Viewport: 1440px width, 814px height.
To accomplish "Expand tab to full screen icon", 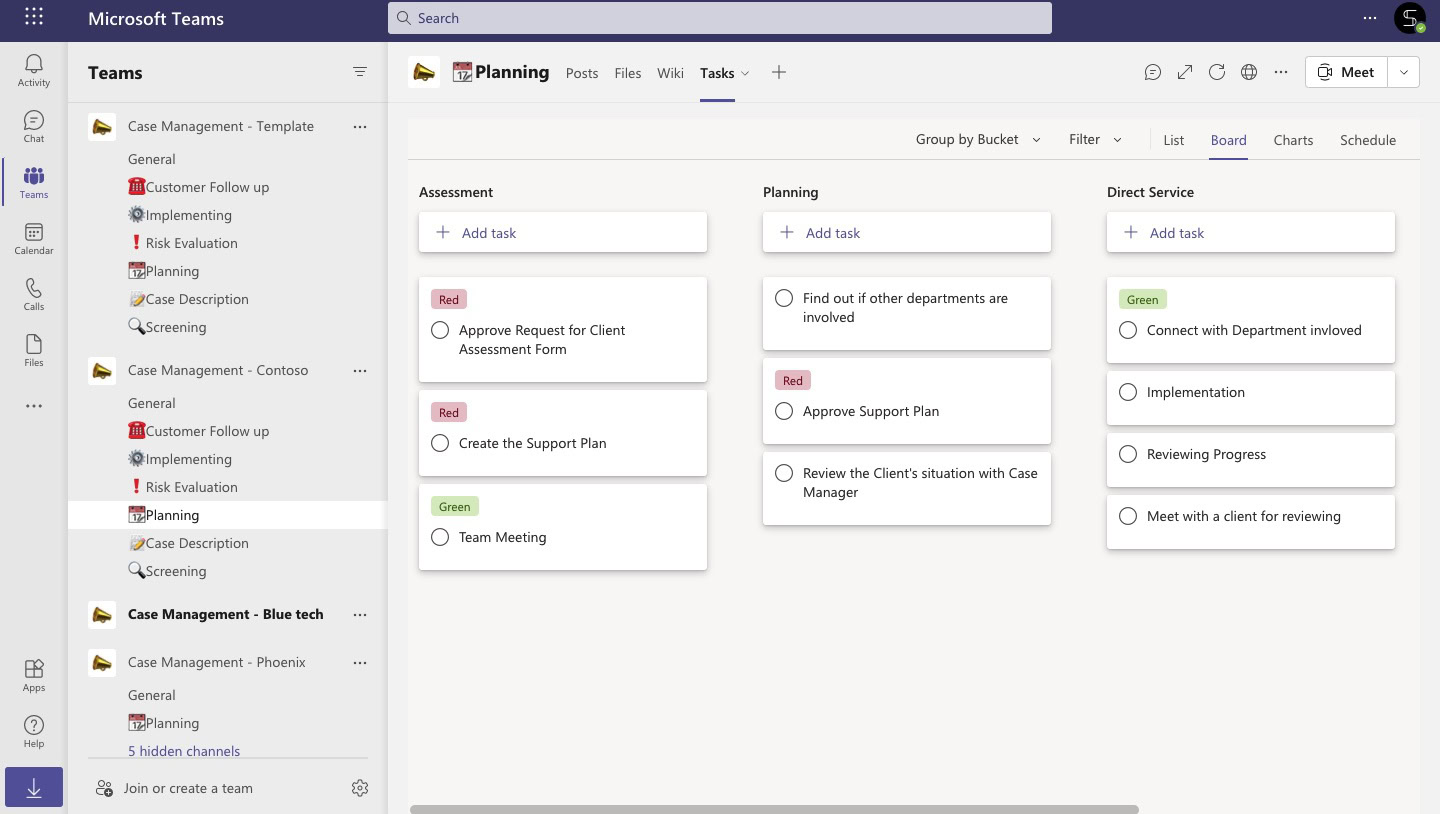I will [x=1185, y=72].
